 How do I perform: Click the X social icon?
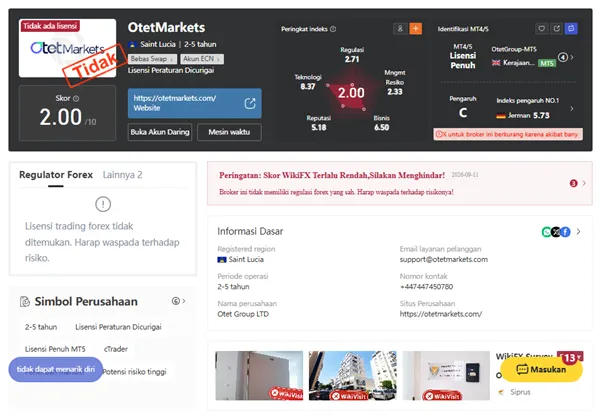tap(556, 232)
